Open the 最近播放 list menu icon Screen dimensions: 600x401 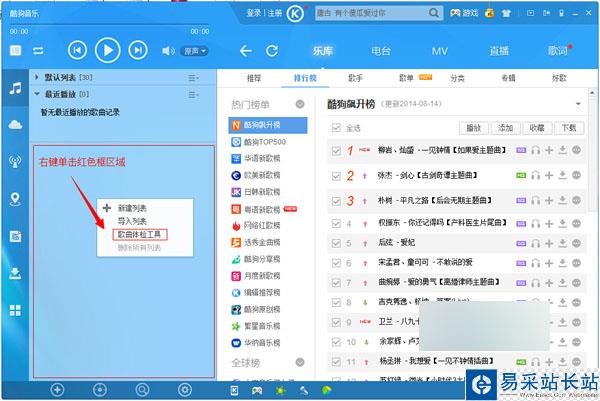point(193,95)
